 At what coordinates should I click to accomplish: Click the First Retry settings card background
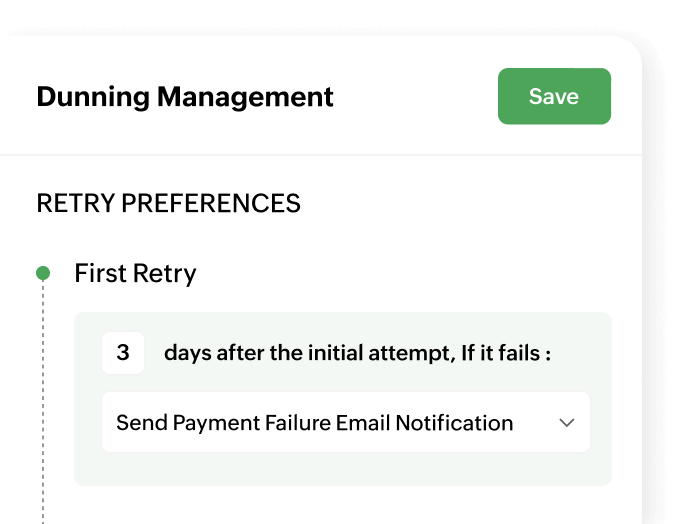[x=342, y=470]
